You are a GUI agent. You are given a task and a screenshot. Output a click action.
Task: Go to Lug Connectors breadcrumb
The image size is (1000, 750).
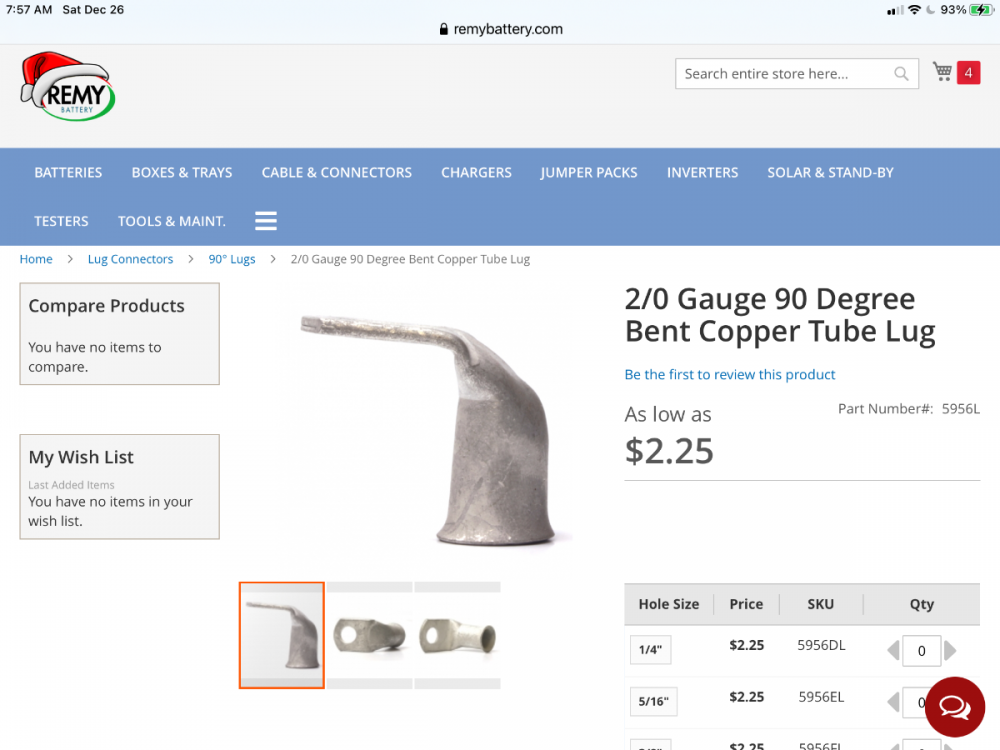tap(130, 259)
